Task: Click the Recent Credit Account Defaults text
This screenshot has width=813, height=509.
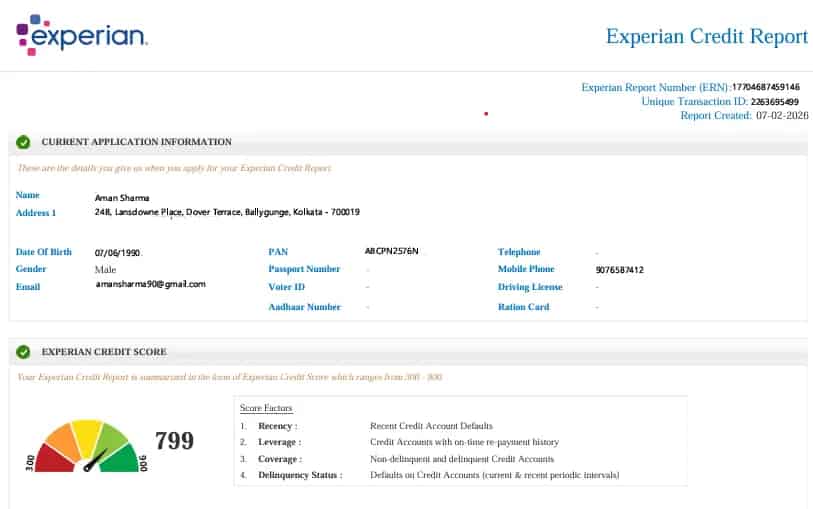Action: click(x=431, y=426)
